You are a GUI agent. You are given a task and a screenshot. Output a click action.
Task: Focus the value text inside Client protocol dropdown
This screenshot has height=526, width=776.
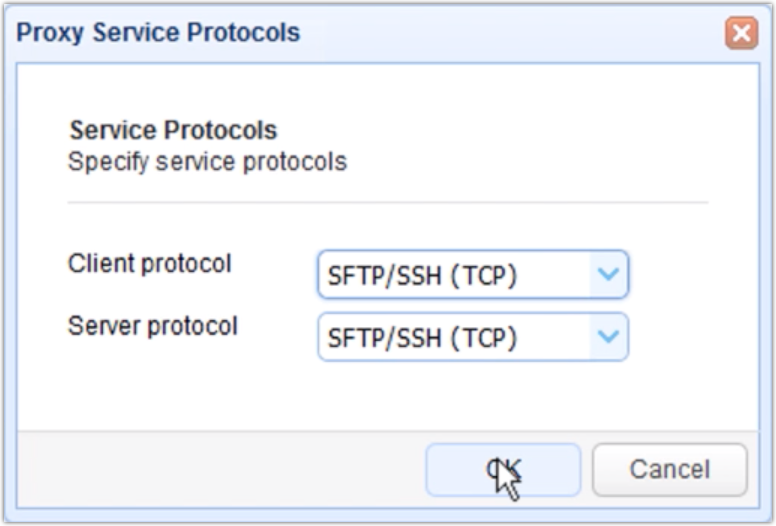[x=422, y=275]
